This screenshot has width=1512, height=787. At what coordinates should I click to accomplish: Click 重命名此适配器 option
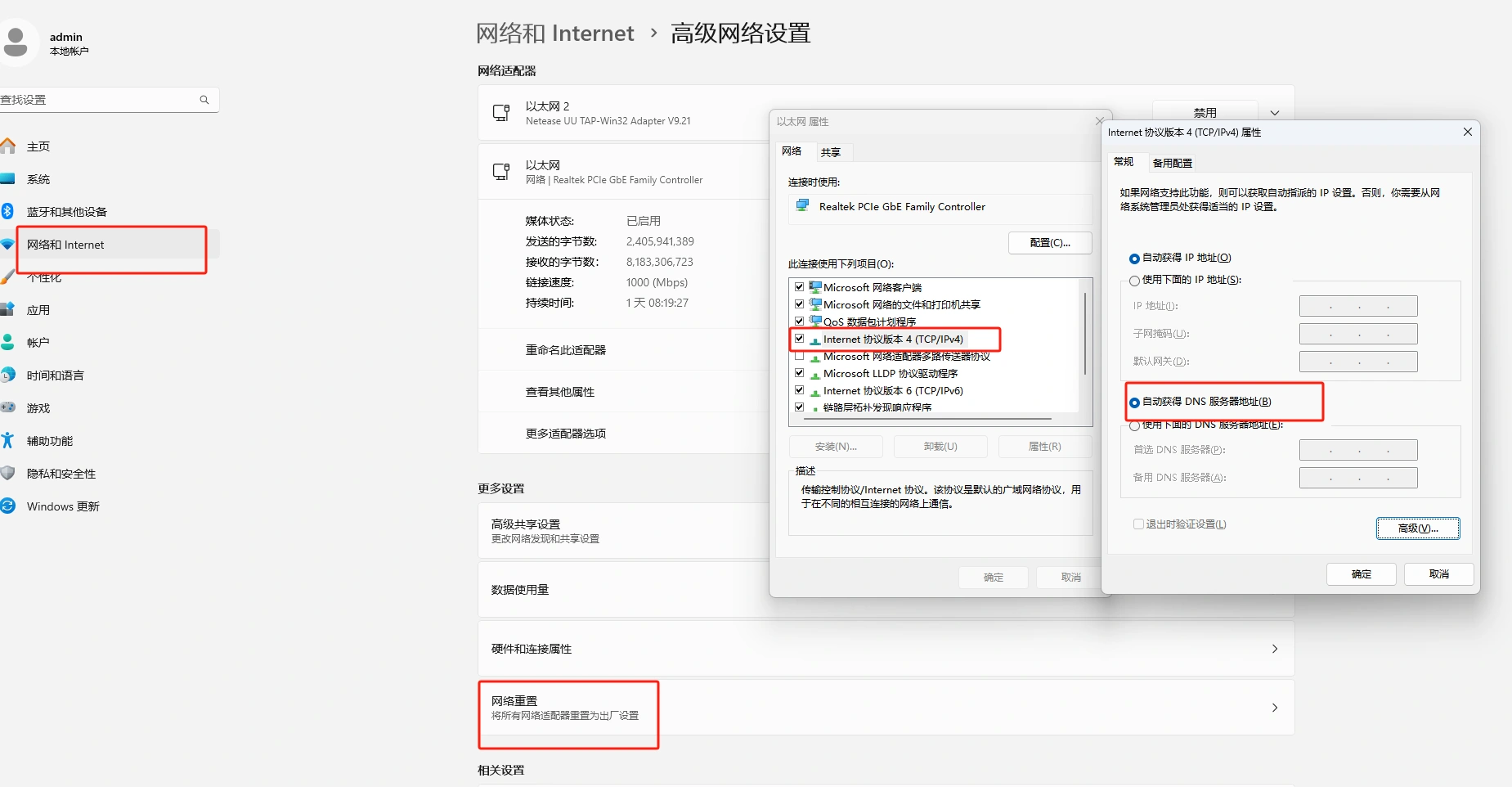point(566,350)
